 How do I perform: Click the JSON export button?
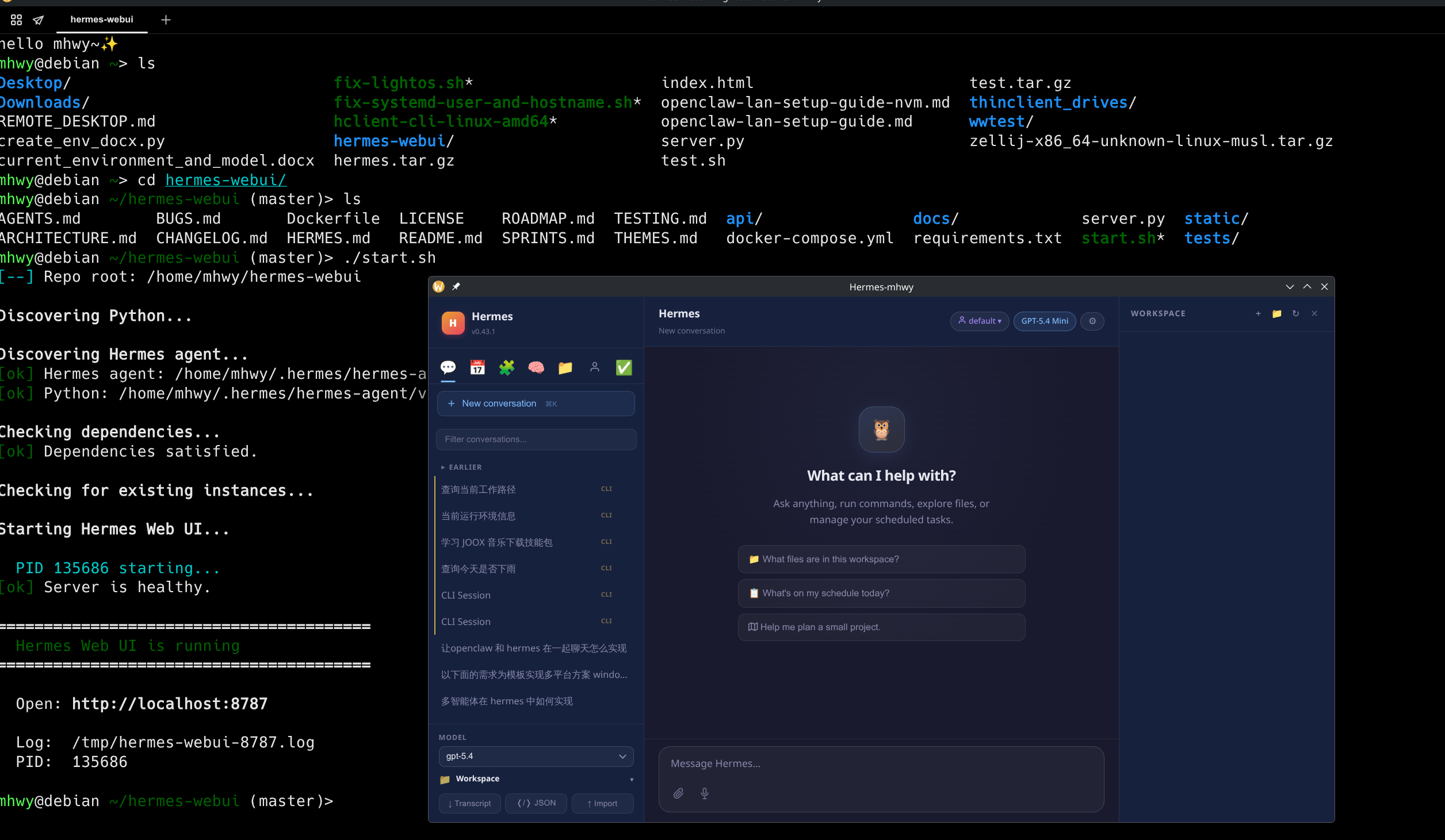click(x=536, y=803)
